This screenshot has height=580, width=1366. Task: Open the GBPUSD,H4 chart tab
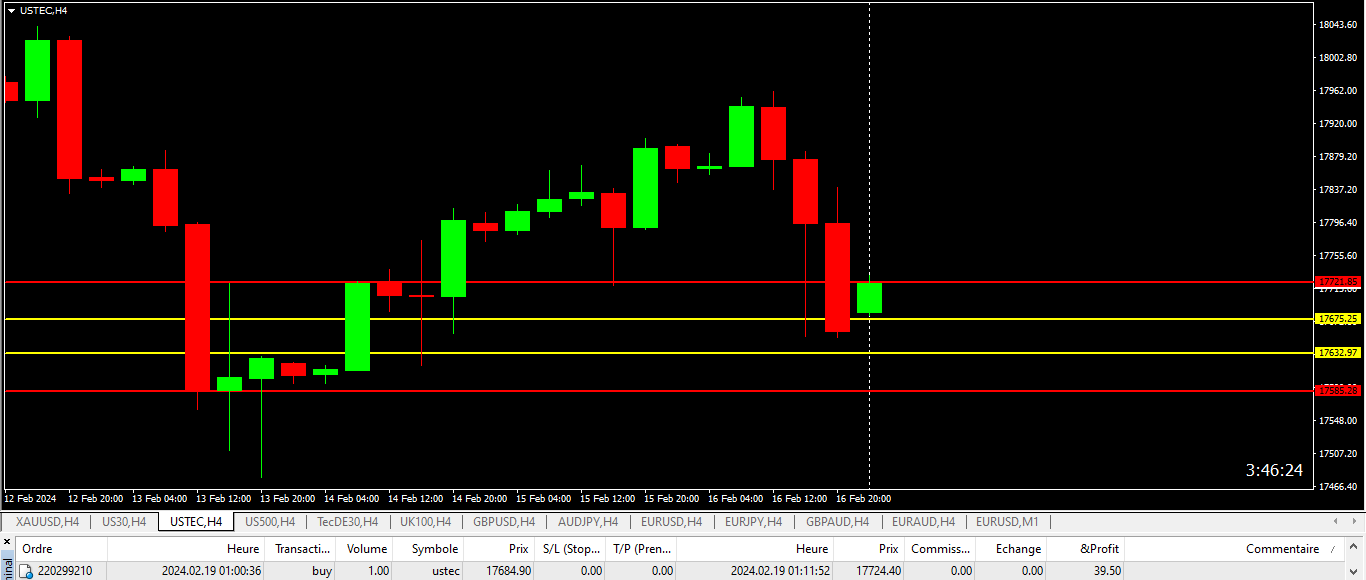coord(504,522)
